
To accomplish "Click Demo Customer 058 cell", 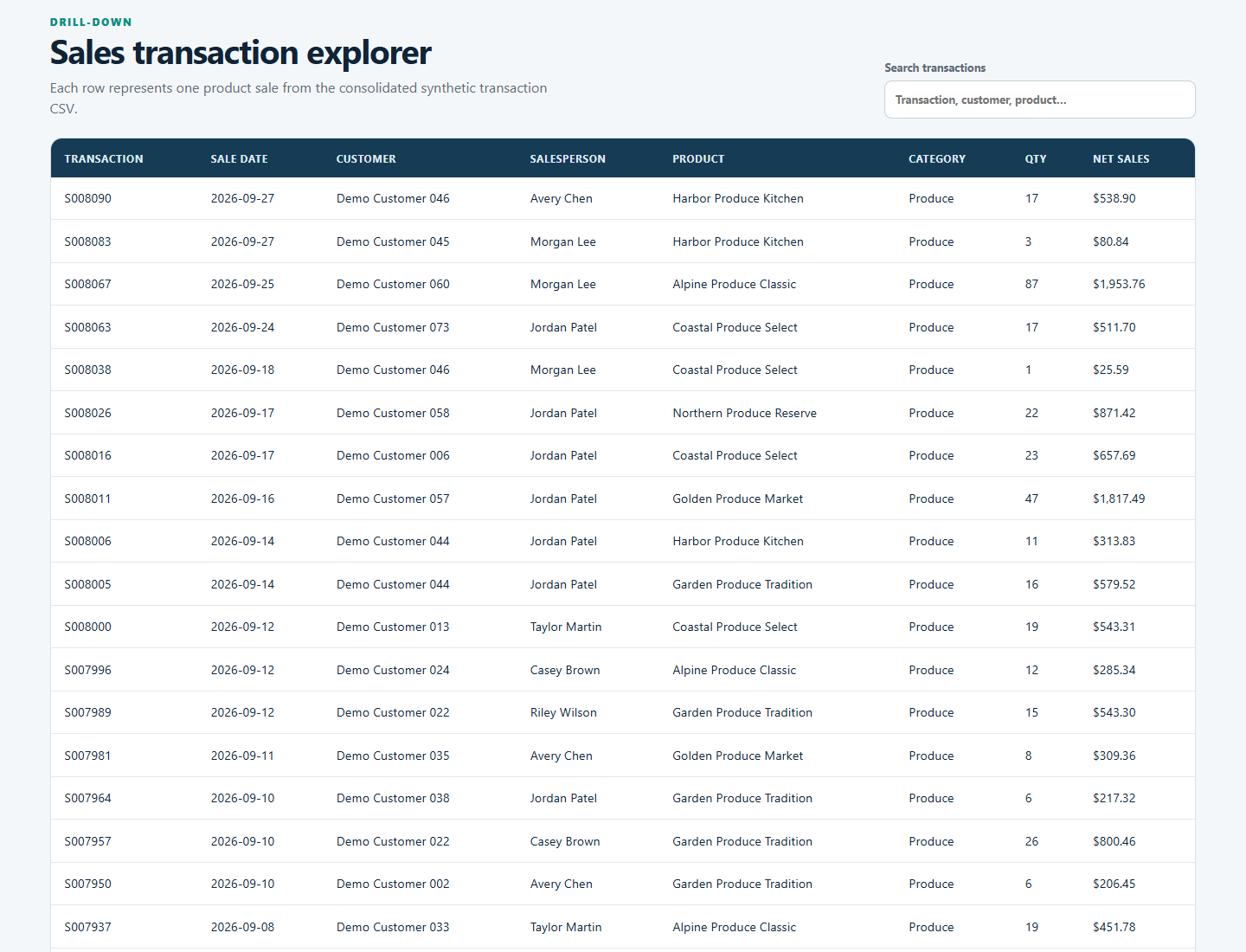I will click(393, 413).
